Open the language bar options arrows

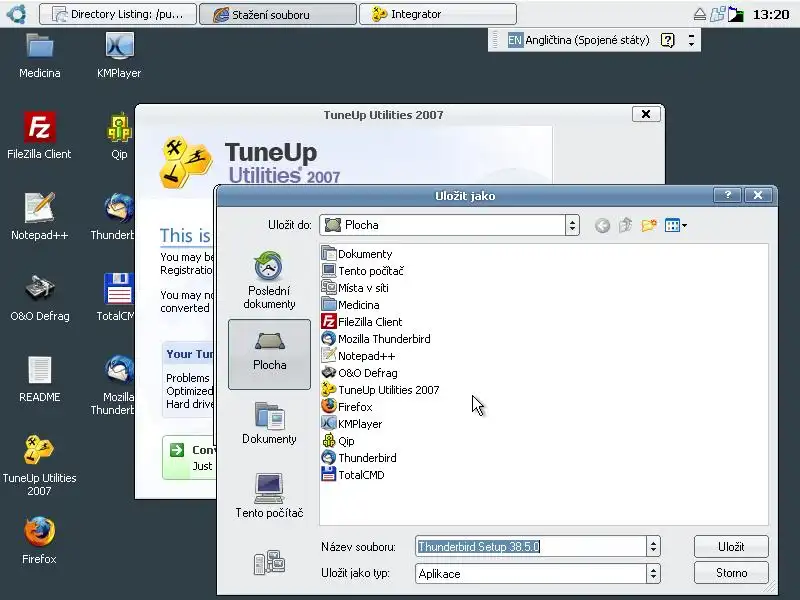[x=691, y=40]
